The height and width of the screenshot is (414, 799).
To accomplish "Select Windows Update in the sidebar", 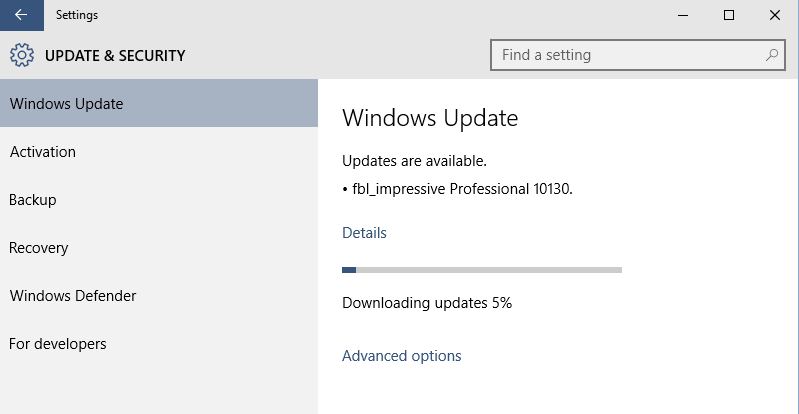I will click(159, 104).
